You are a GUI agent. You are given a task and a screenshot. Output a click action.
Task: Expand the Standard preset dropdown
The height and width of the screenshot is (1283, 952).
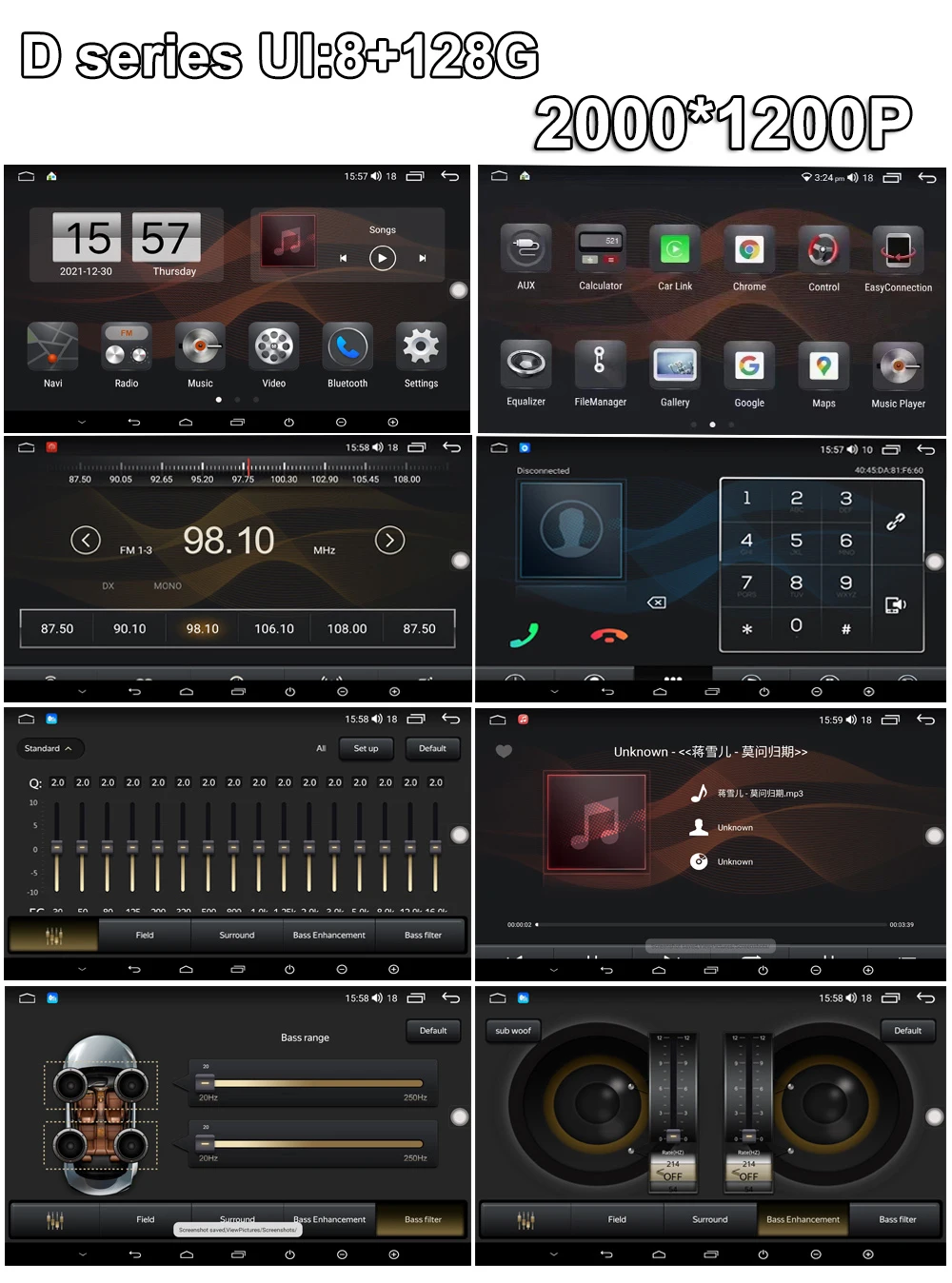point(50,748)
